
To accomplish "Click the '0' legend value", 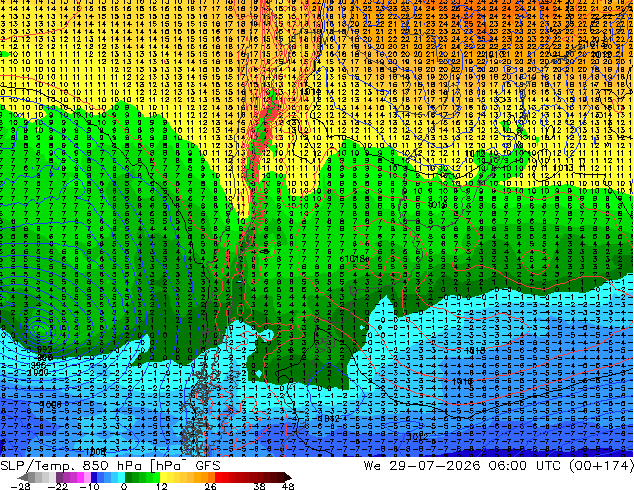I will point(124,486).
